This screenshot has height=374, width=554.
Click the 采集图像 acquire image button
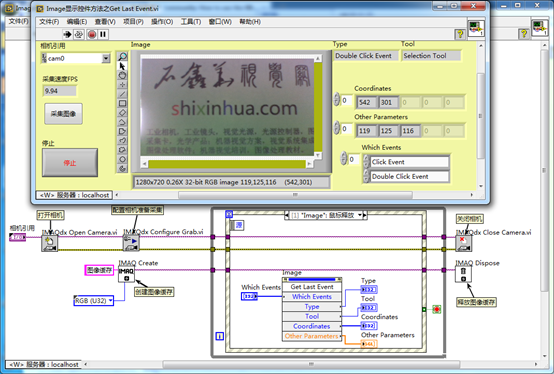[x=64, y=114]
